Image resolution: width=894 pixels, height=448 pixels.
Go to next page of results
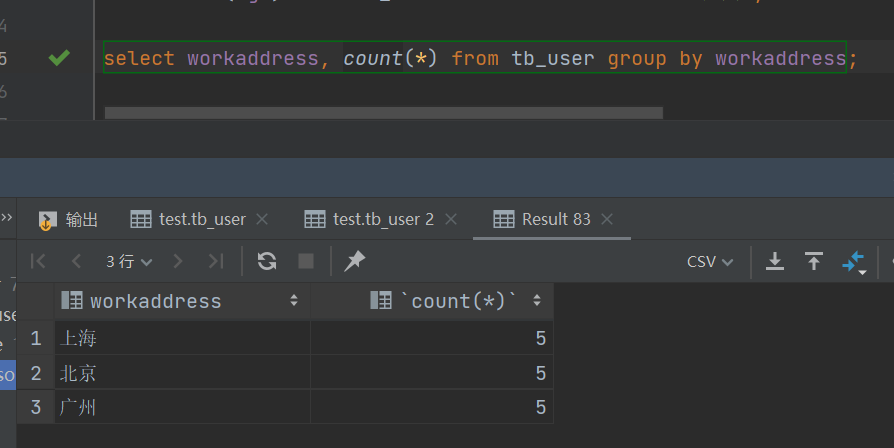pyautogui.click(x=178, y=261)
